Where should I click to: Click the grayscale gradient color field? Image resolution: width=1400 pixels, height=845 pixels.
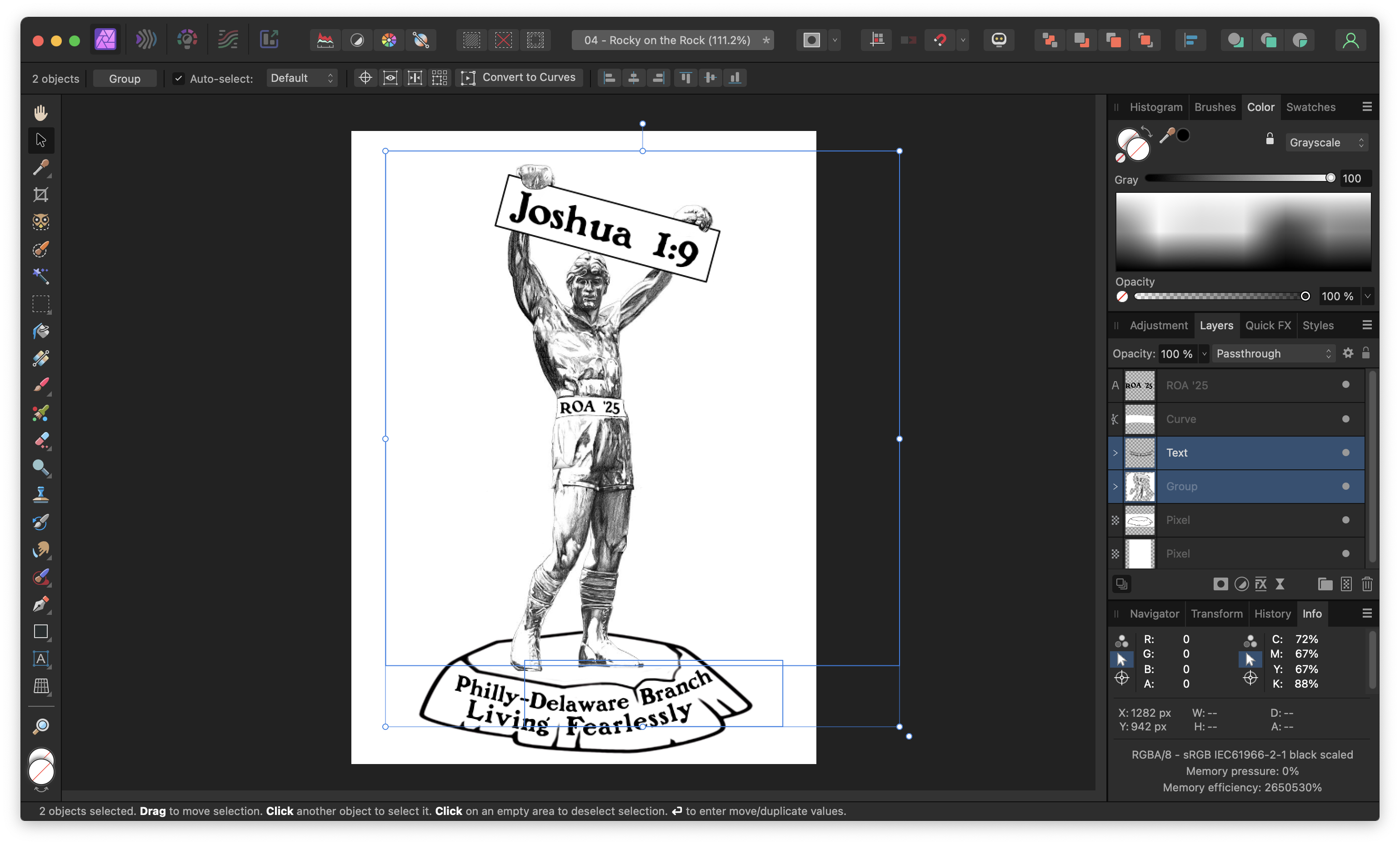[x=1243, y=231]
